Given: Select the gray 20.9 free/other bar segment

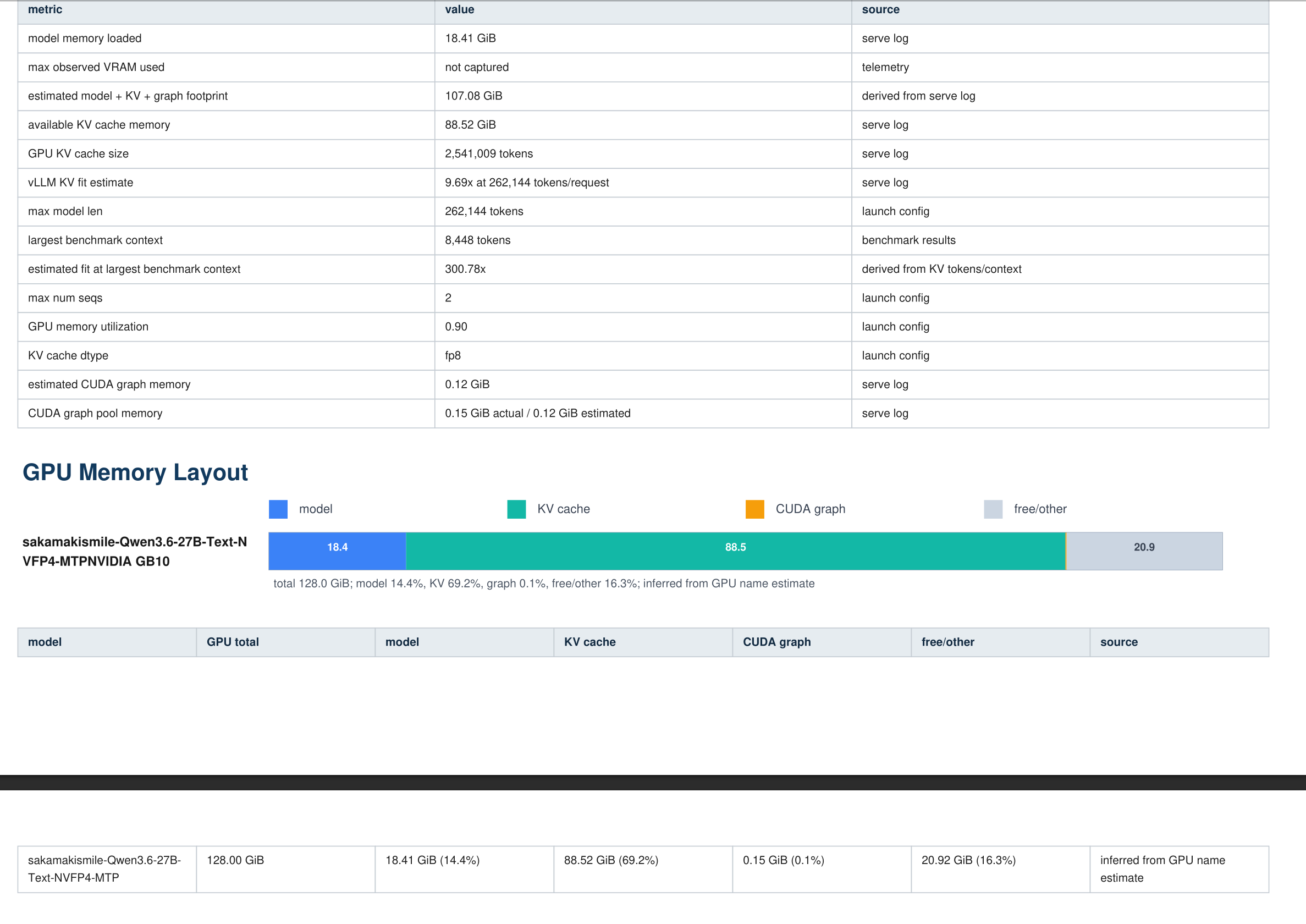Looking at the screenshot, I should point(1144,551).
